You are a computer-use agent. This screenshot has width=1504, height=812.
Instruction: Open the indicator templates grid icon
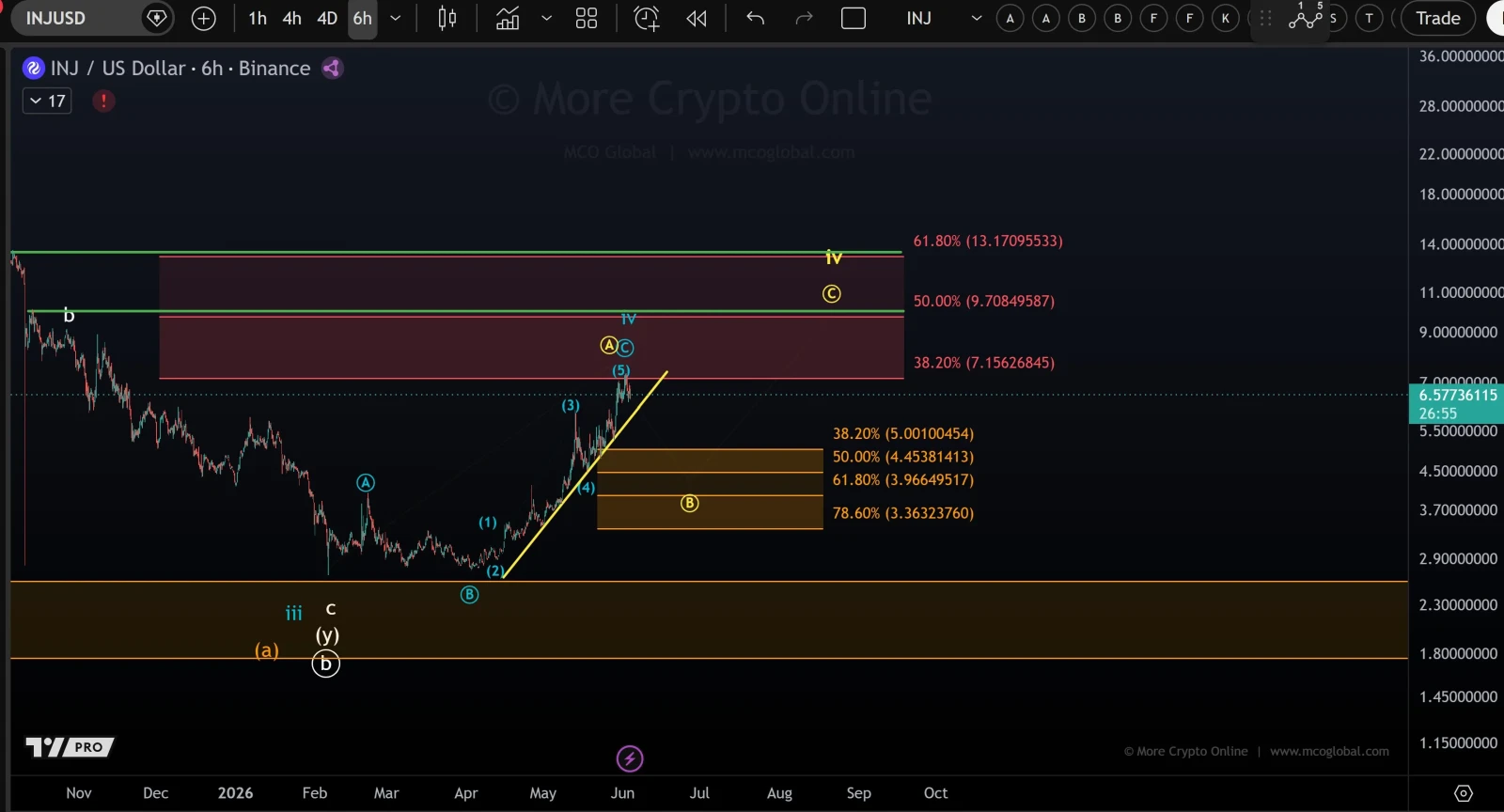(x=587, y=18)
